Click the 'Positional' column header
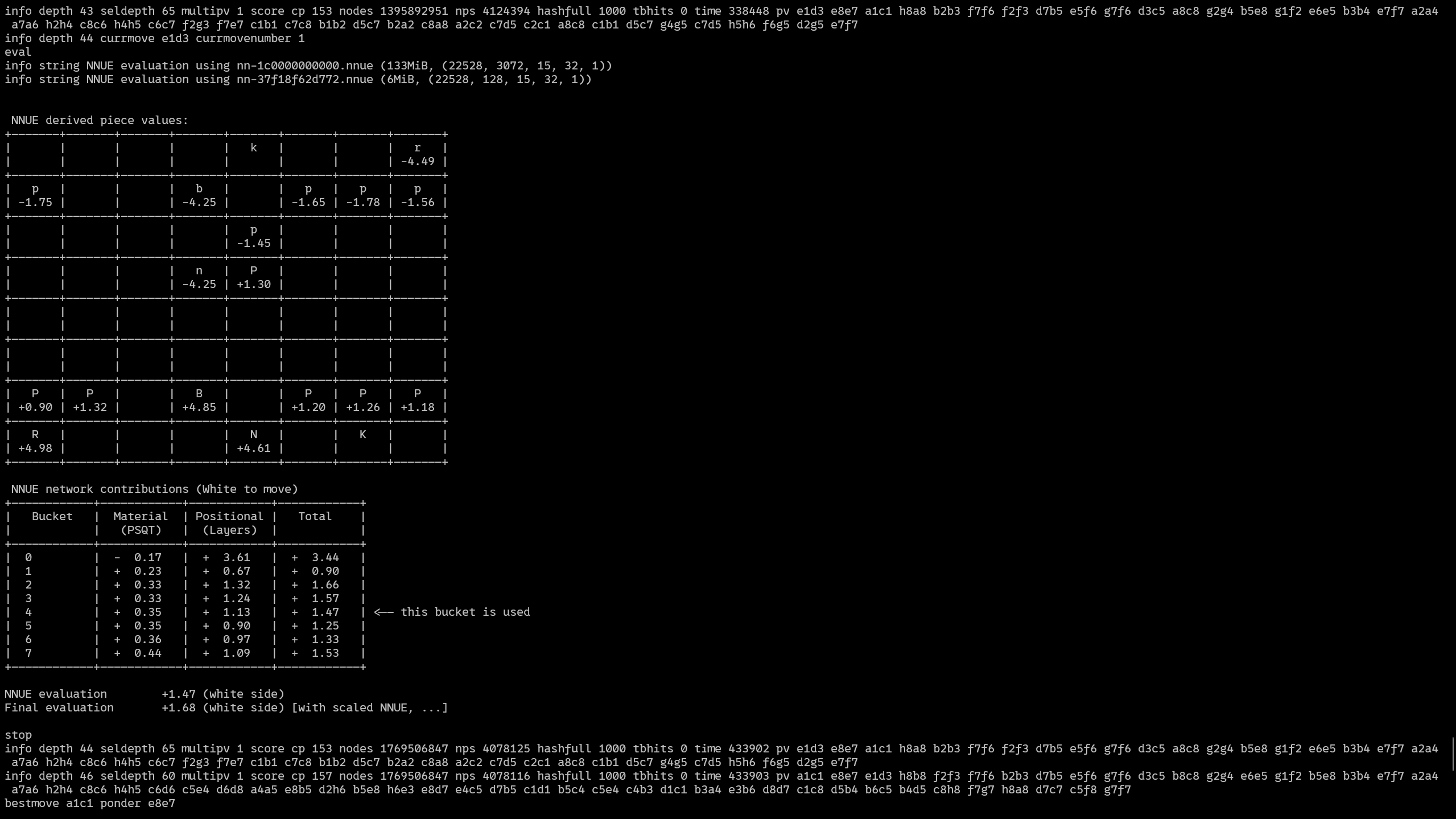 [229, 516]
